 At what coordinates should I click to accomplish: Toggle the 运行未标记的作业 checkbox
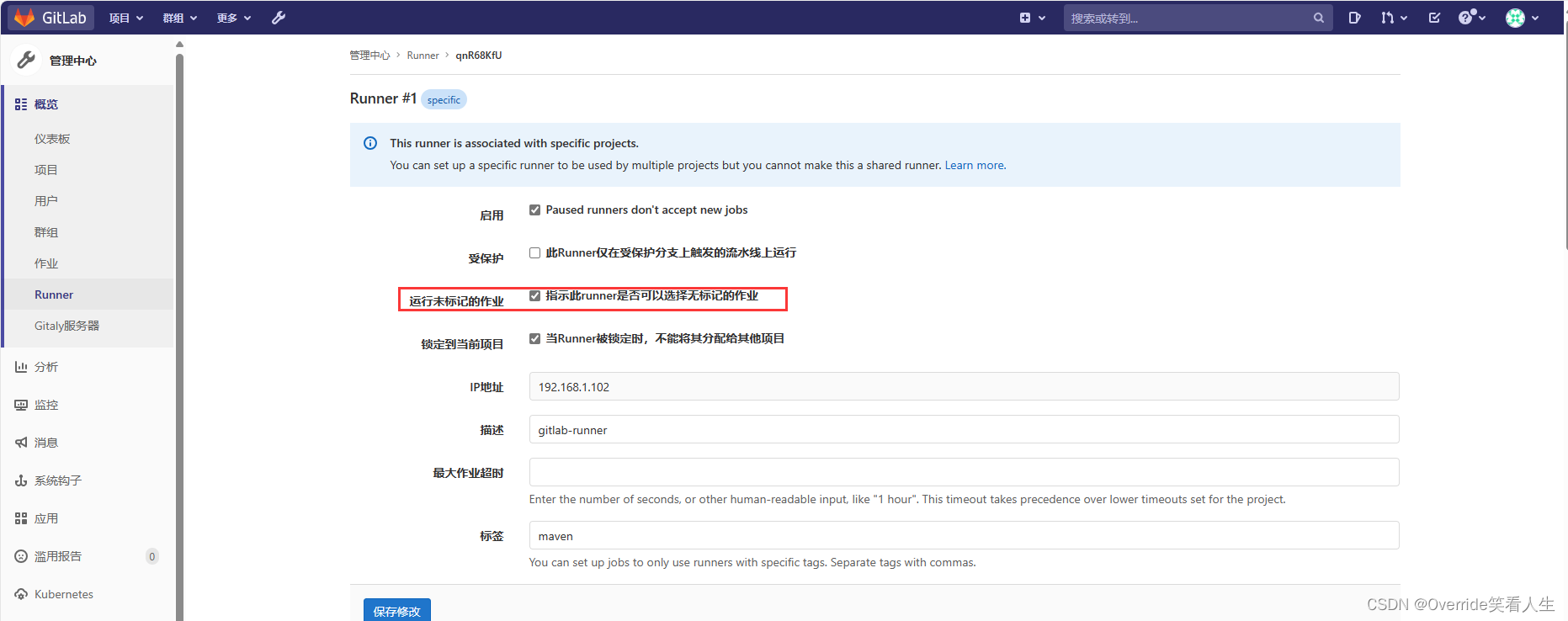534,295
